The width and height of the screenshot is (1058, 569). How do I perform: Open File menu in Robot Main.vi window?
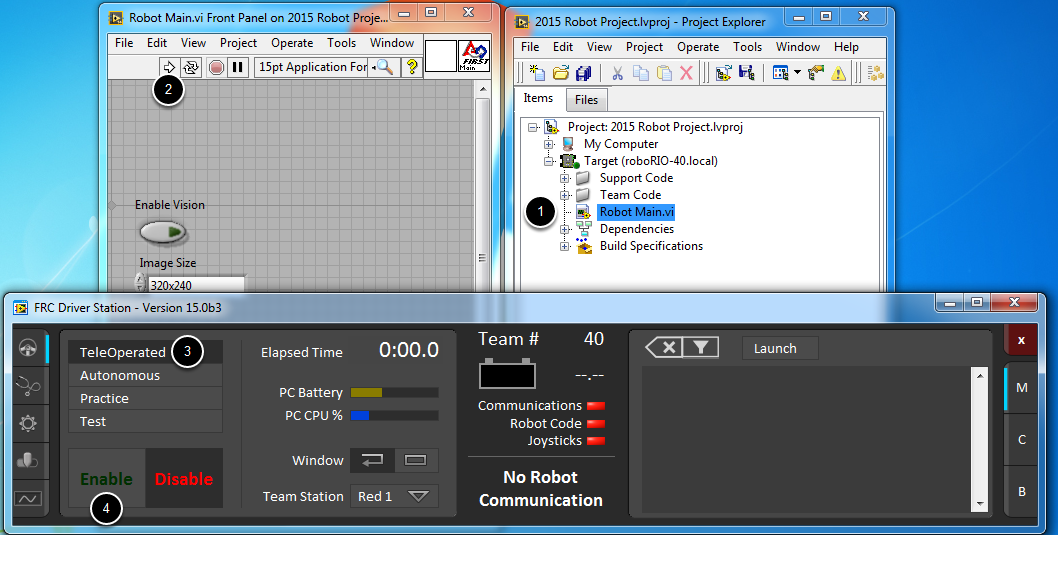click(124, 43)
